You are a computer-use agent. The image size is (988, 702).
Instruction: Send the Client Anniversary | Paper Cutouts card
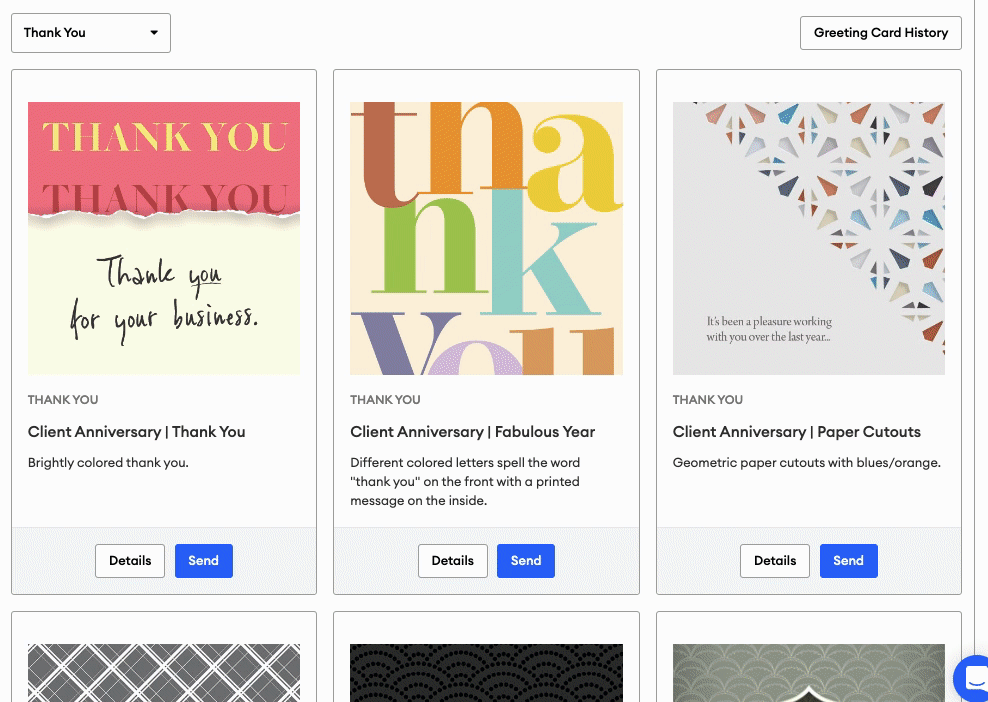[848, 561]
